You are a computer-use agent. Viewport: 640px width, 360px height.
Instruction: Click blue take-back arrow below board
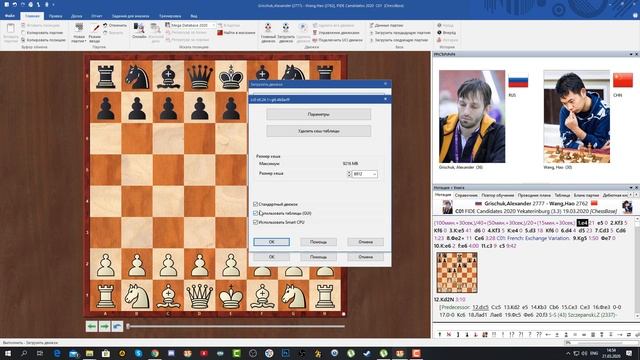coord(118,326)
